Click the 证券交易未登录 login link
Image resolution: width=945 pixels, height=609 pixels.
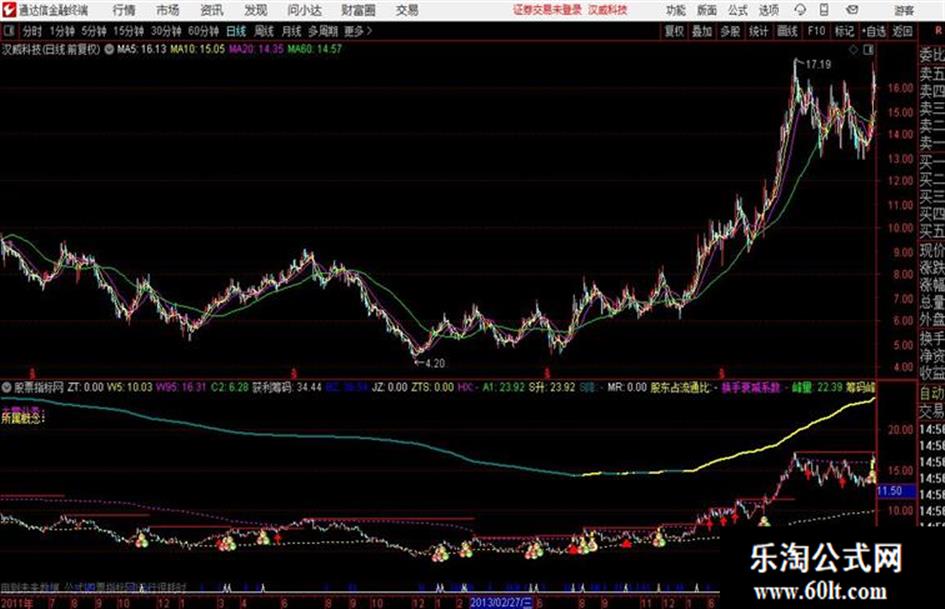(547, 10)
